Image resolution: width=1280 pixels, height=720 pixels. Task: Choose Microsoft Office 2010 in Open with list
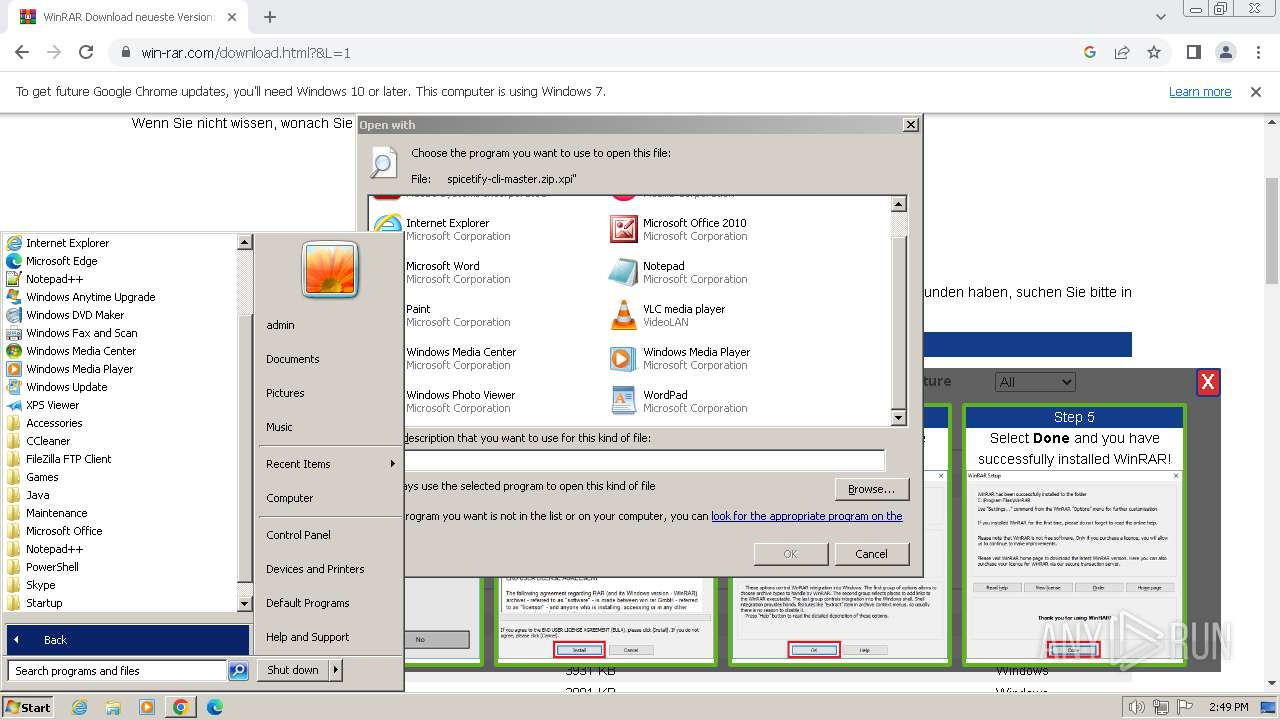tap(680, 229)
